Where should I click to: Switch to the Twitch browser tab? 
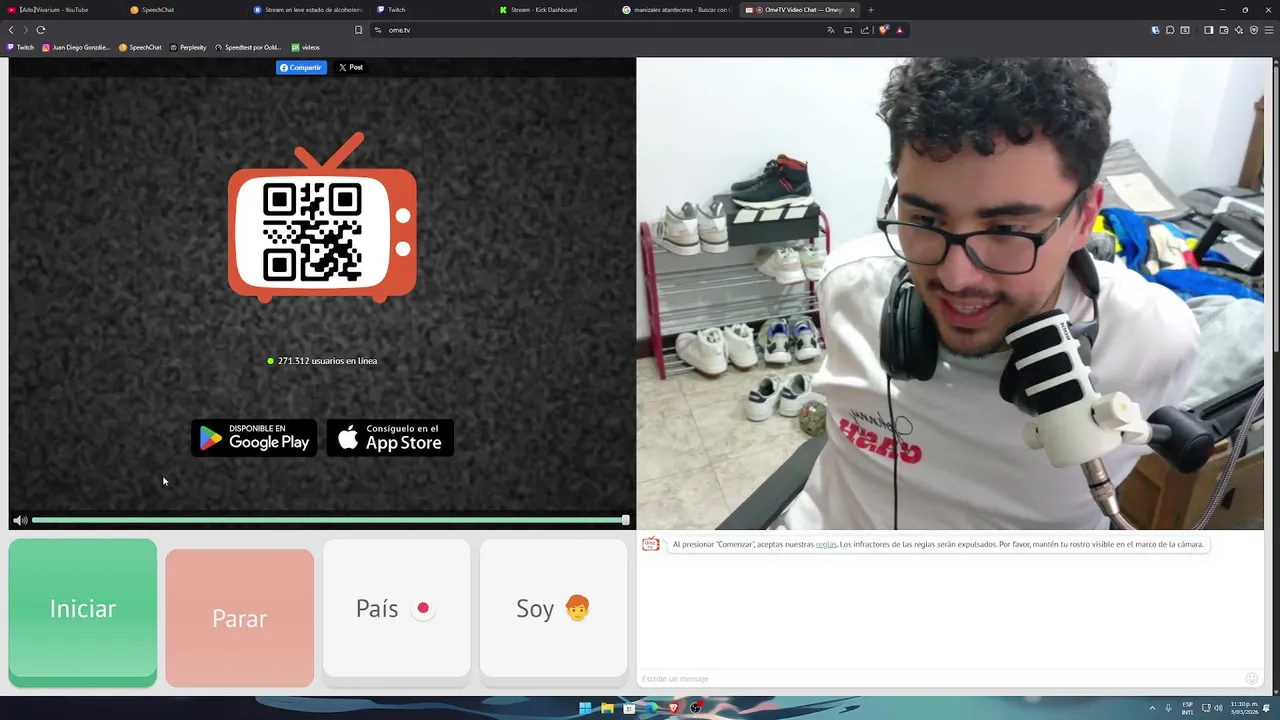click(x=430, y=10)
